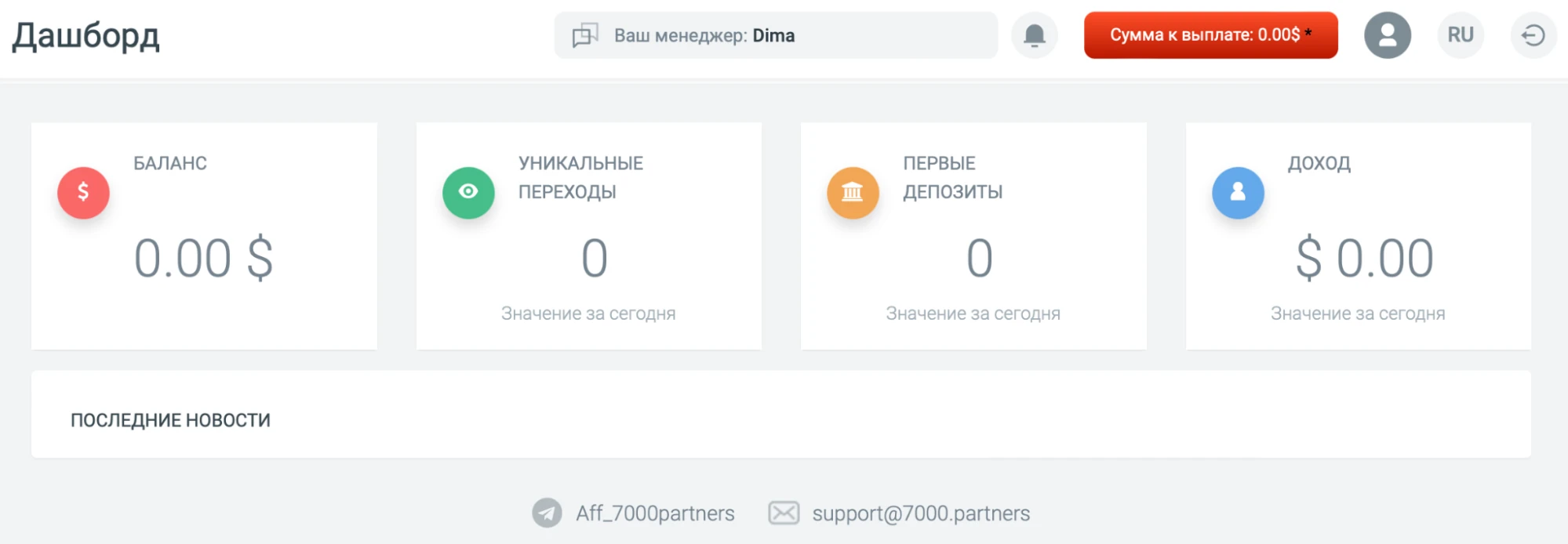Click the 'УНИКАЛЬНЫЕ ПЕРЕХОДЫ' card label
Image resolution: width=1568 pixels, height=544 pixels.
coord(580,177)
